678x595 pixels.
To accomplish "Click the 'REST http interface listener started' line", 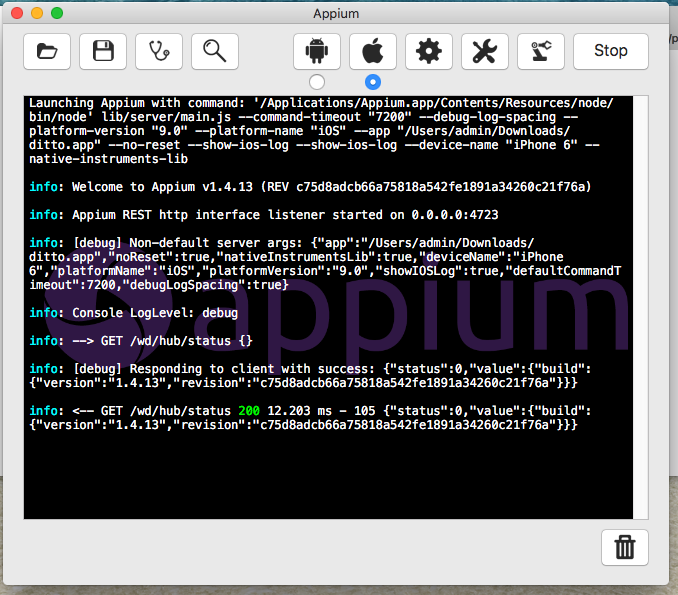I will [264, 215].
